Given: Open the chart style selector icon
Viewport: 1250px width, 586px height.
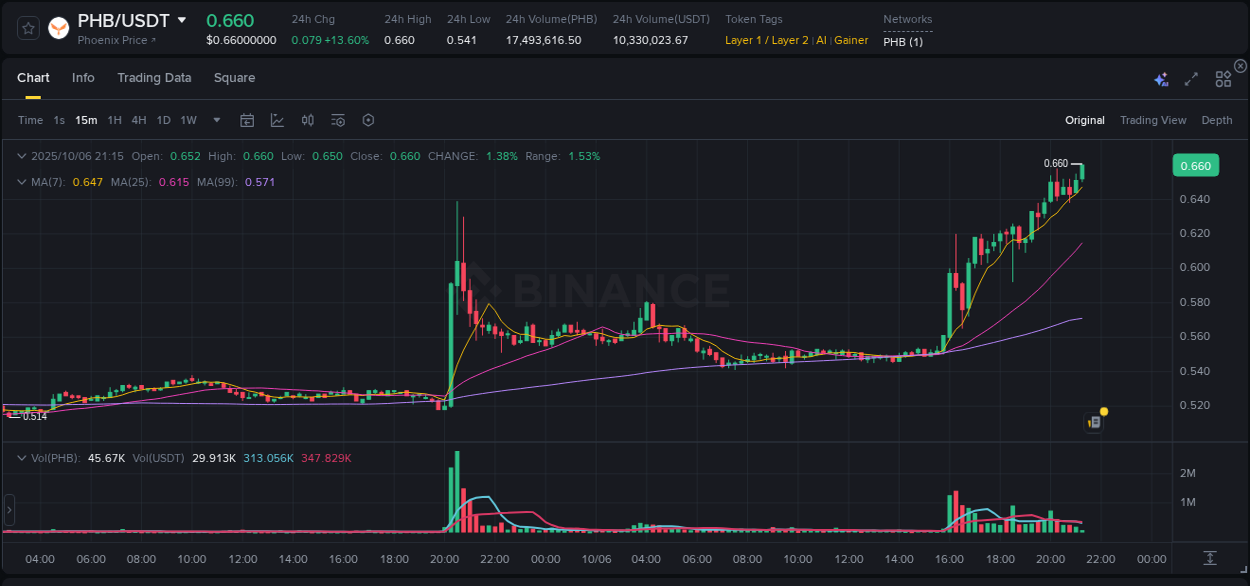Looking at the screenshot, I should [277, 120].
